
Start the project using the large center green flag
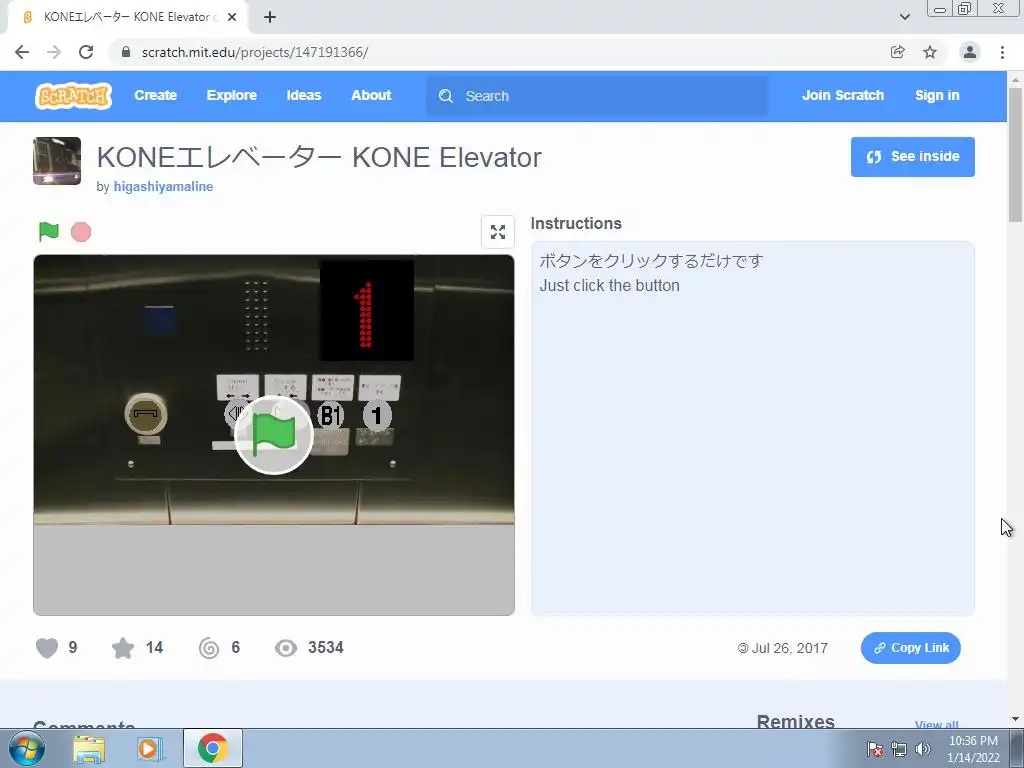point(274,435)
